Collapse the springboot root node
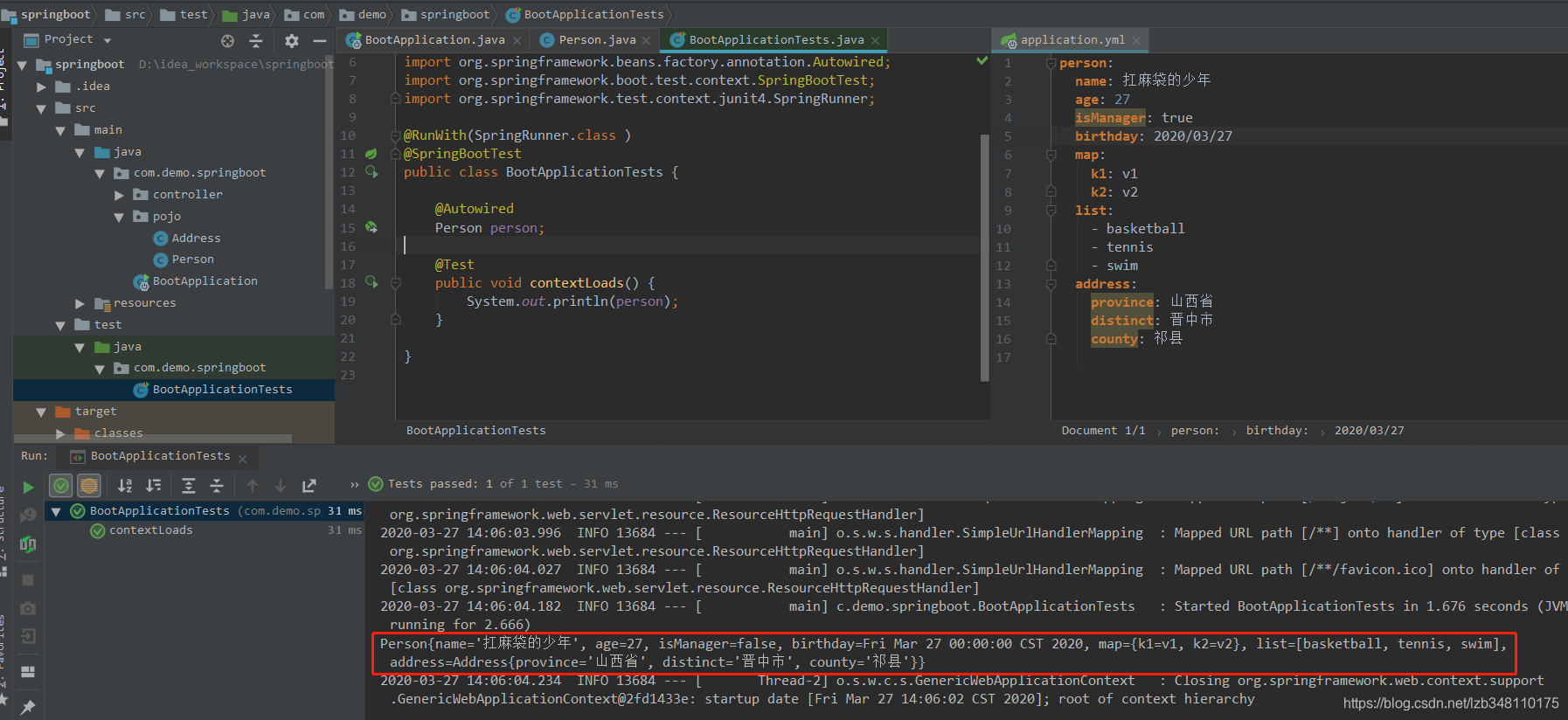 click(22, 66)
